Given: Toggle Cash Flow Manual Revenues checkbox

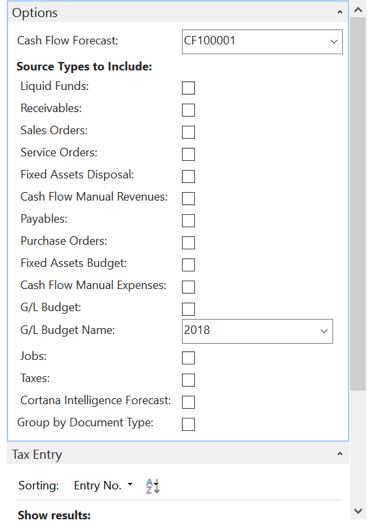Looking at the screenshot, I should coord(188,199).
